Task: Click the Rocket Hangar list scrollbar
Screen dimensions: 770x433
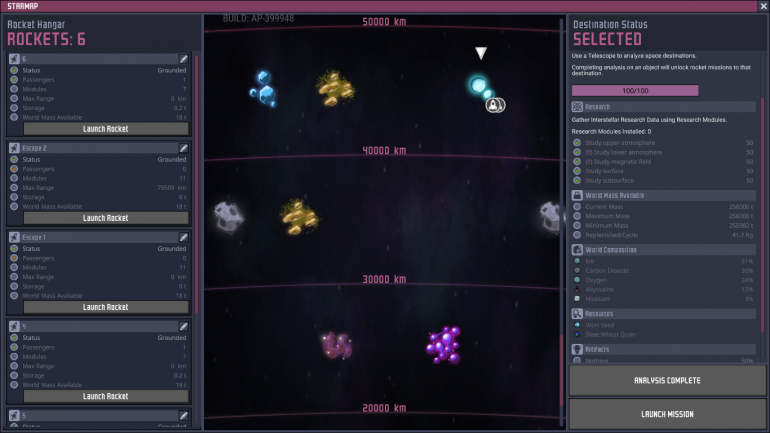Action: click(196, 184)
